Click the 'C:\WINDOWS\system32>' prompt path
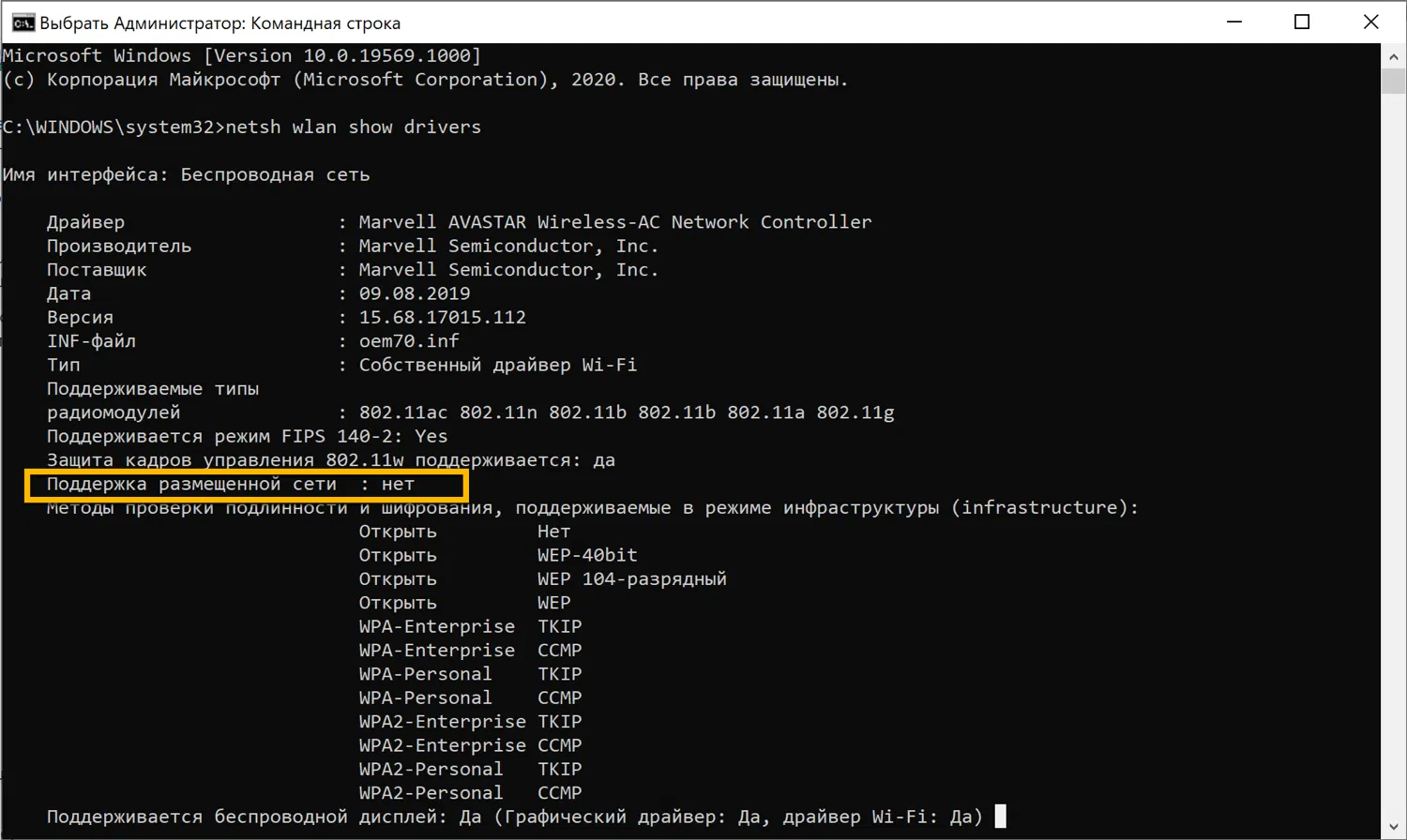Screen dimensions: 1407x840 point(113,127)
